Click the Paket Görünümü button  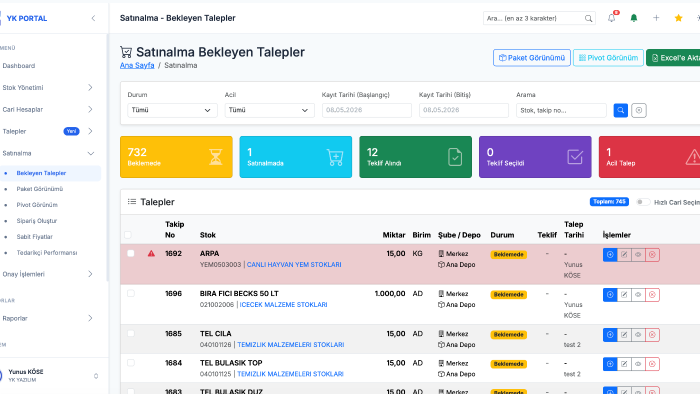pos(532,58)
